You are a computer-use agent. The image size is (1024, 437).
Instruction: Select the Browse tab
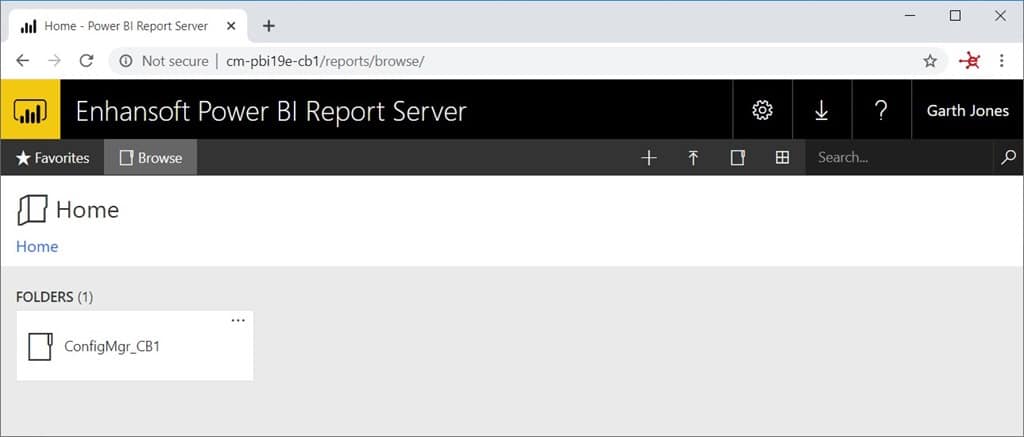pos(150,158)
